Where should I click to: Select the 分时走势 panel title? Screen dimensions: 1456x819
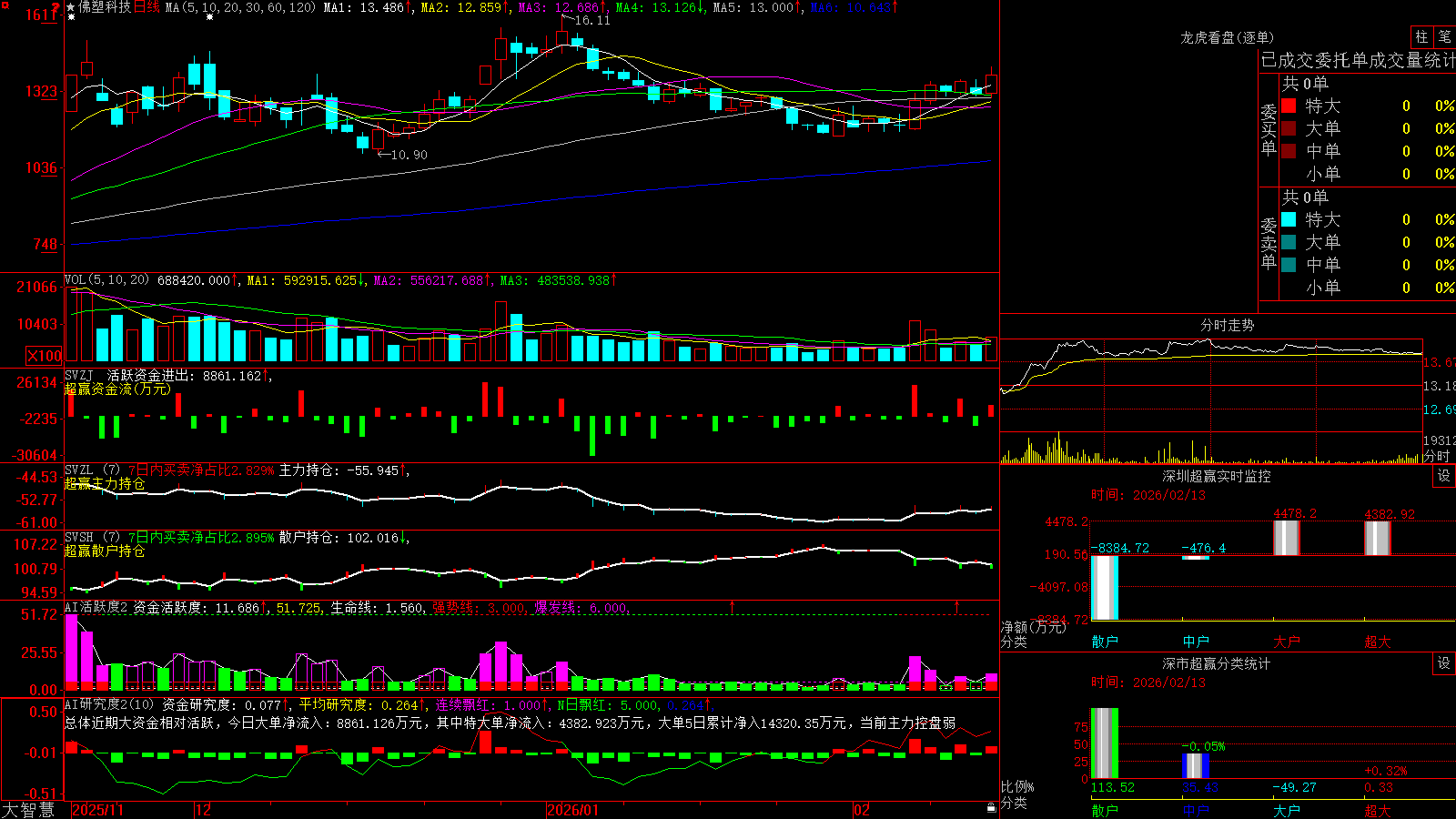(1227, 325)
